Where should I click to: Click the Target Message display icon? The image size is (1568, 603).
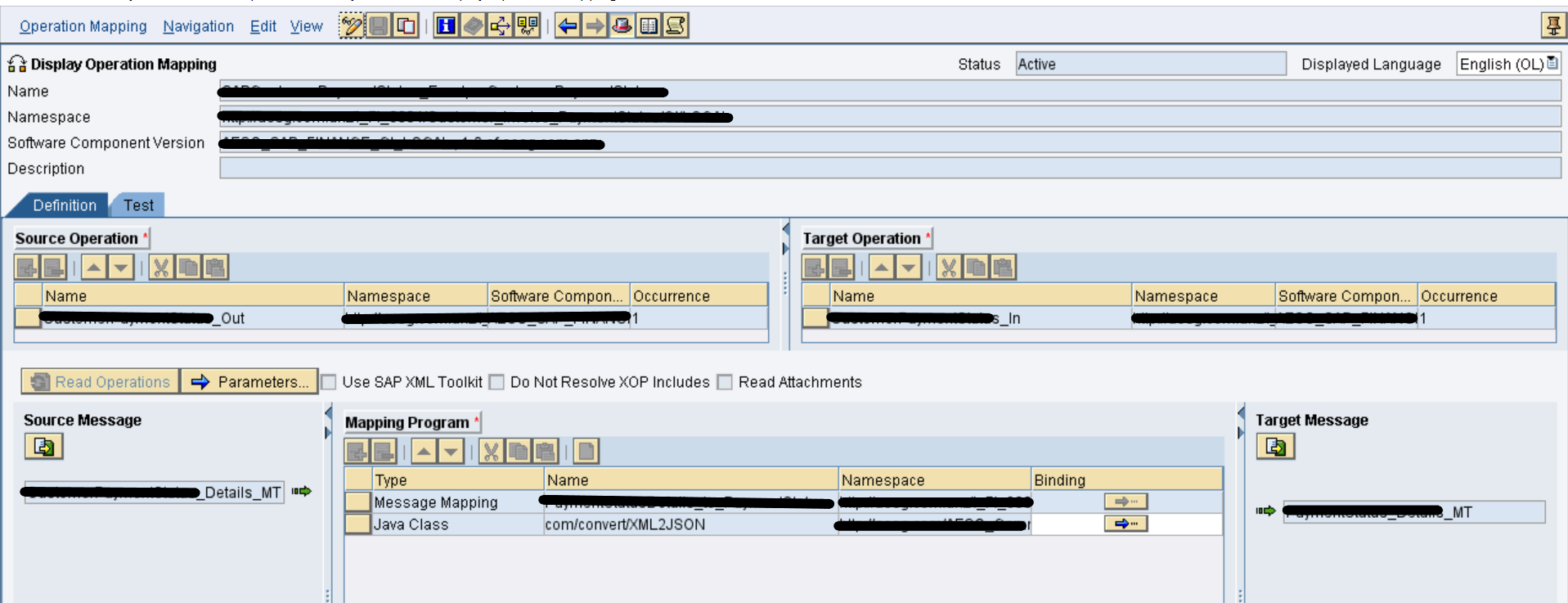1275,447
